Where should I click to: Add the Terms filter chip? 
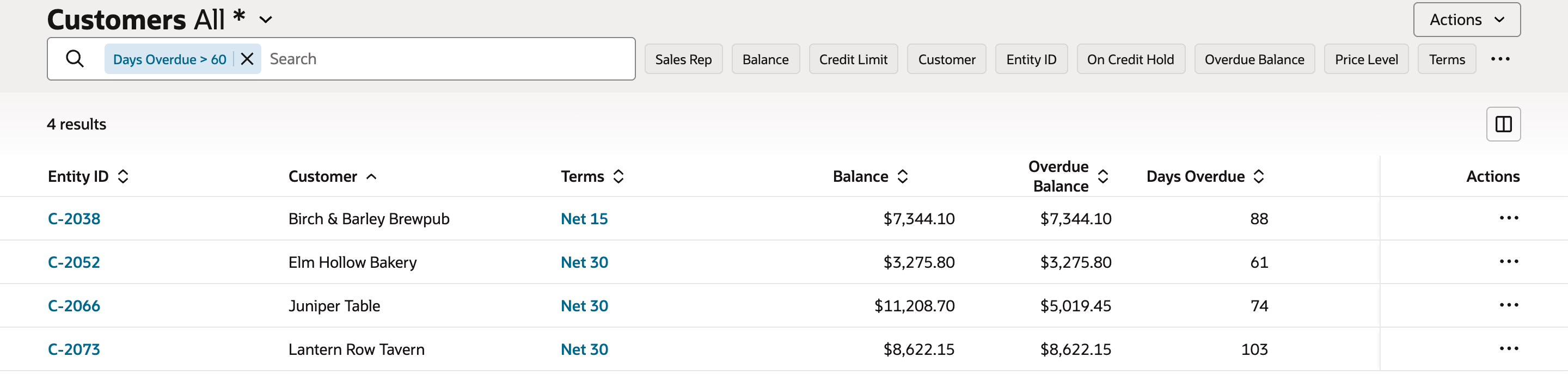[1446, 60]
